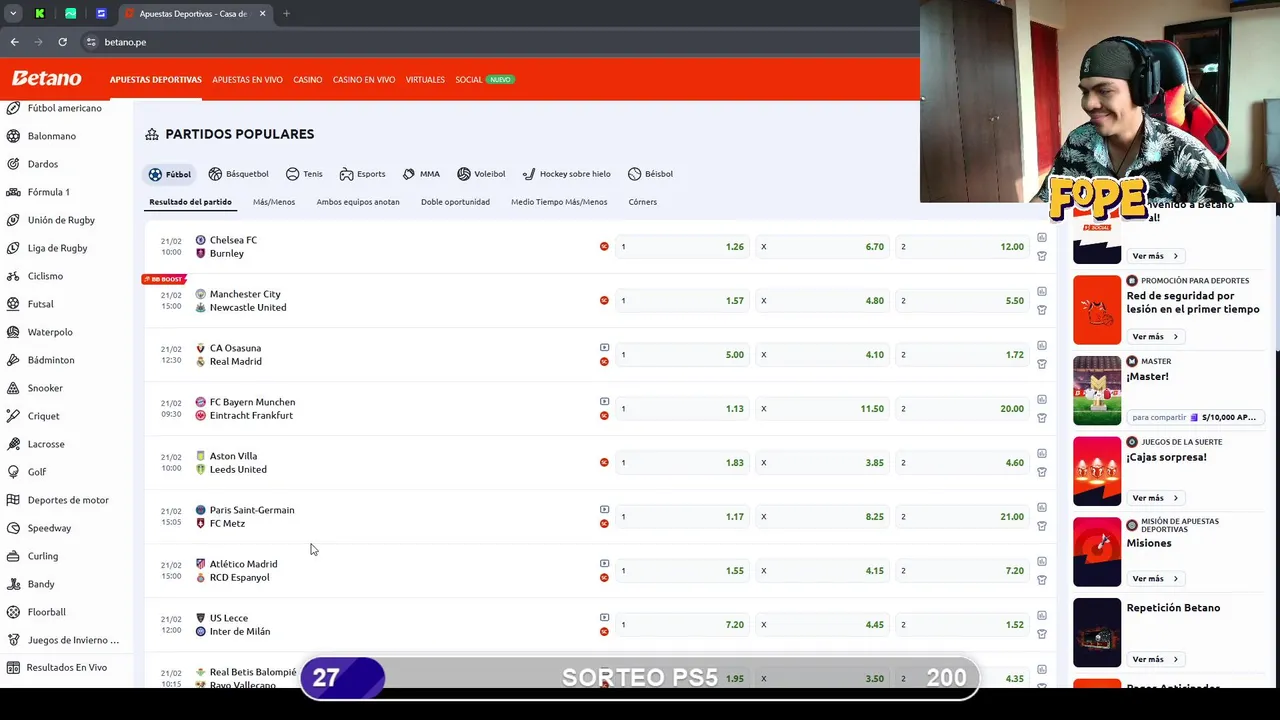Open Ciclismo in the sidebar

pyautogui.click(x=45, y=276)
